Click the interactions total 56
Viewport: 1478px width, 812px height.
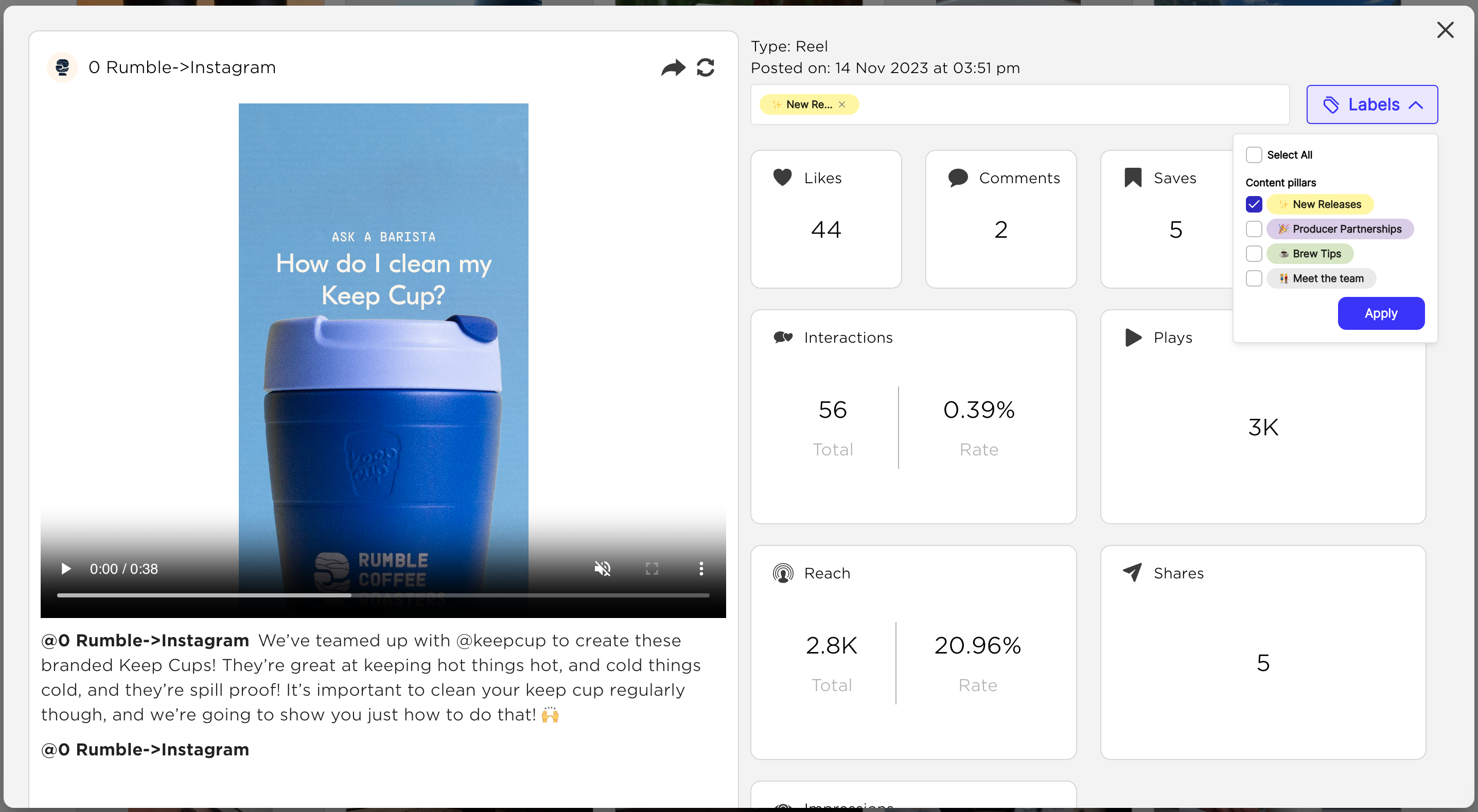point(833,410)
